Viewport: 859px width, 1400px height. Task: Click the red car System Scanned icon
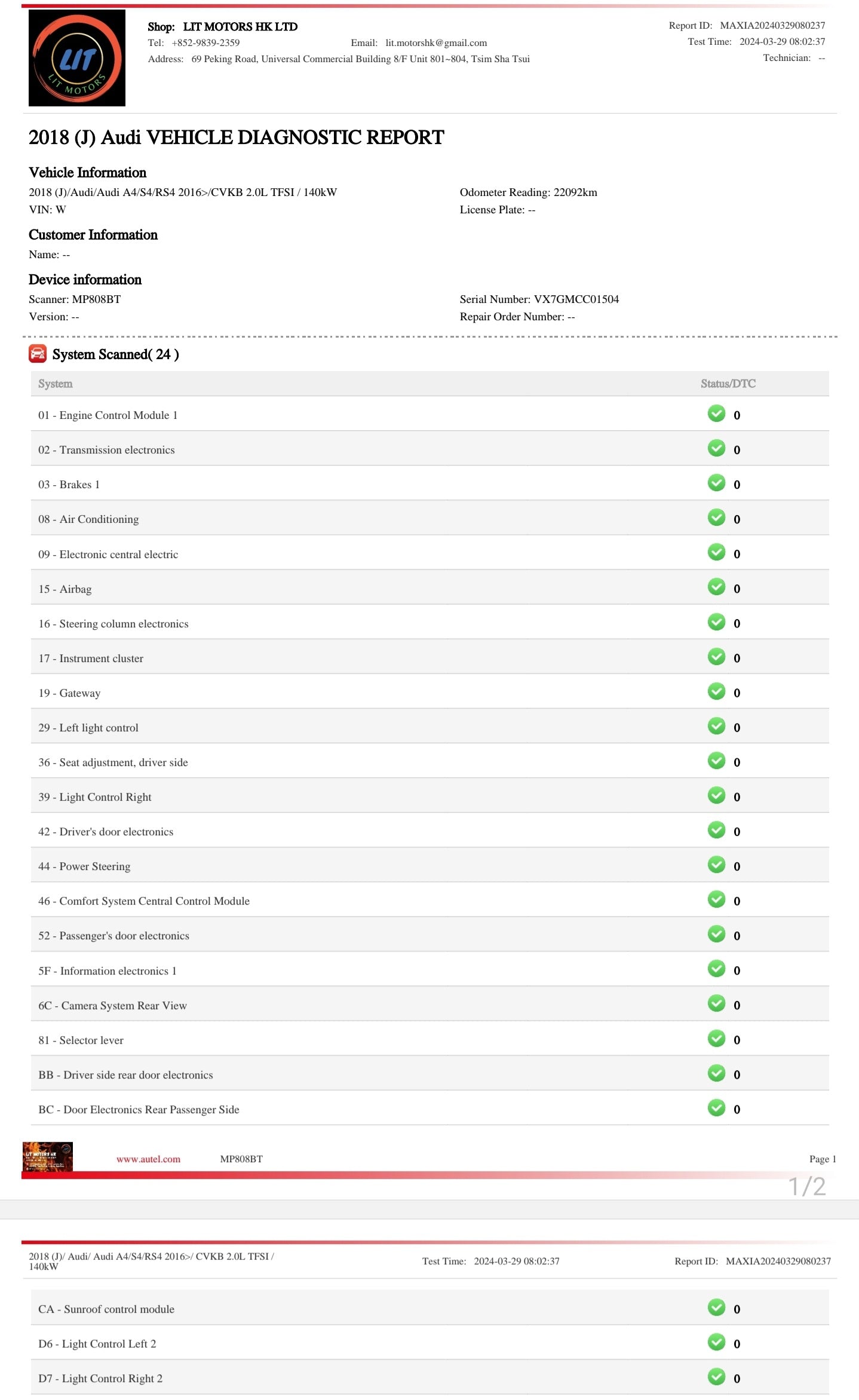[38, 354]
